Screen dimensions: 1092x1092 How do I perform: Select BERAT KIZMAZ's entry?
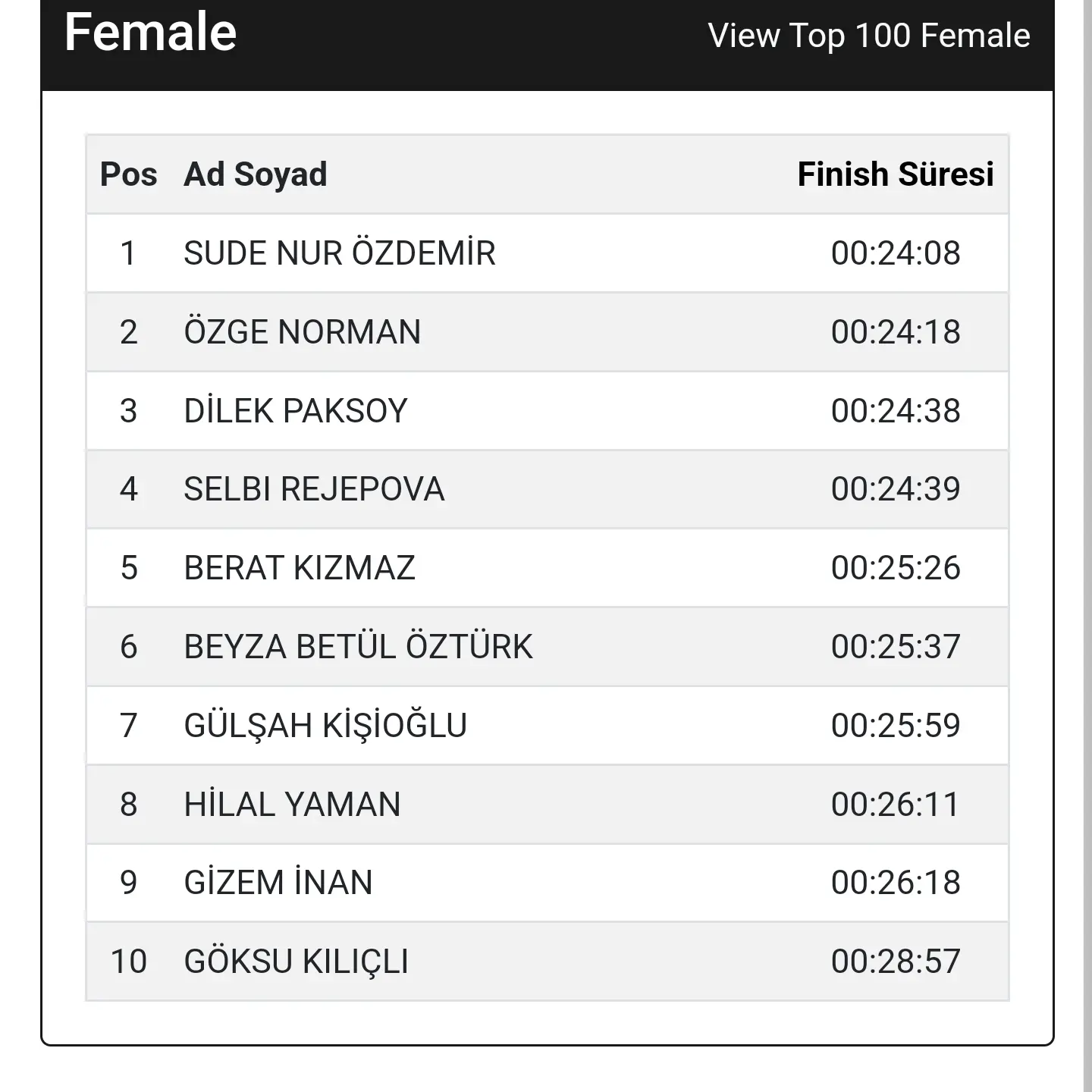(300, 568)
